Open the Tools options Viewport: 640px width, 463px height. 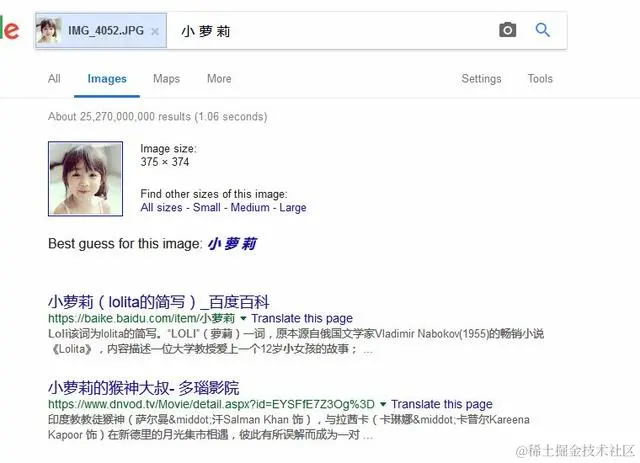point(540,79)
